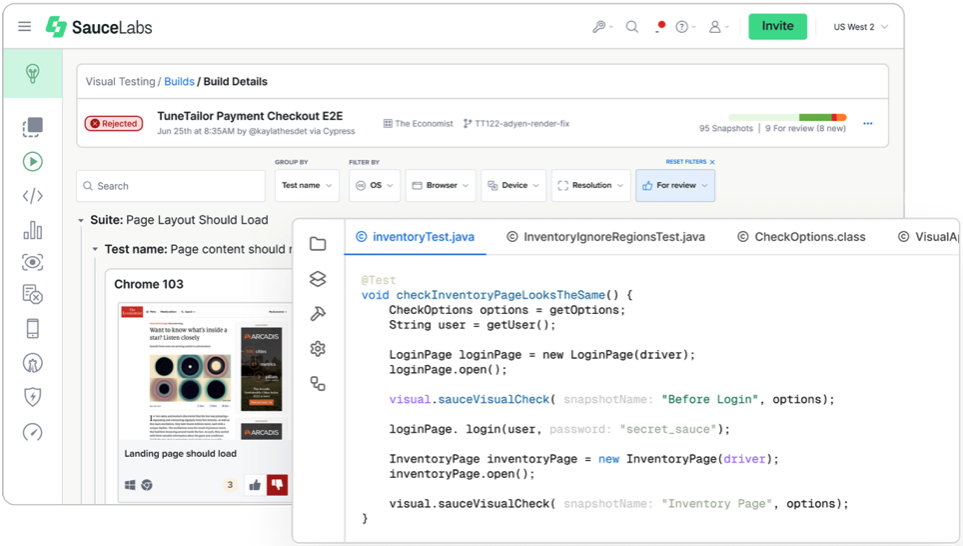Toggle the For review filter

675,185
